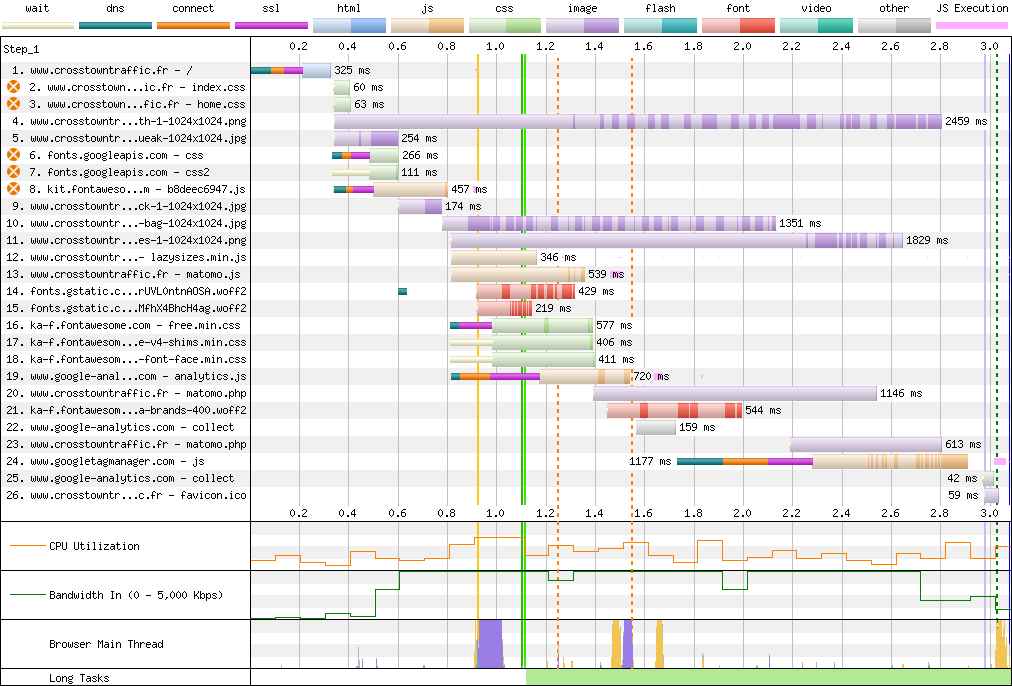
Task: Click the blocking icon next to fonts.googleapis.com css2
Action: tap(13, 172)
